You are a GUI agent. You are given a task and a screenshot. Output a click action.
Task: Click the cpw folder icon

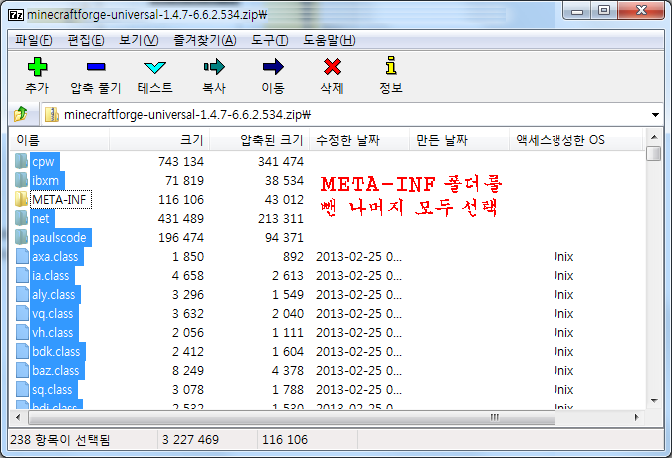(21, 162)
